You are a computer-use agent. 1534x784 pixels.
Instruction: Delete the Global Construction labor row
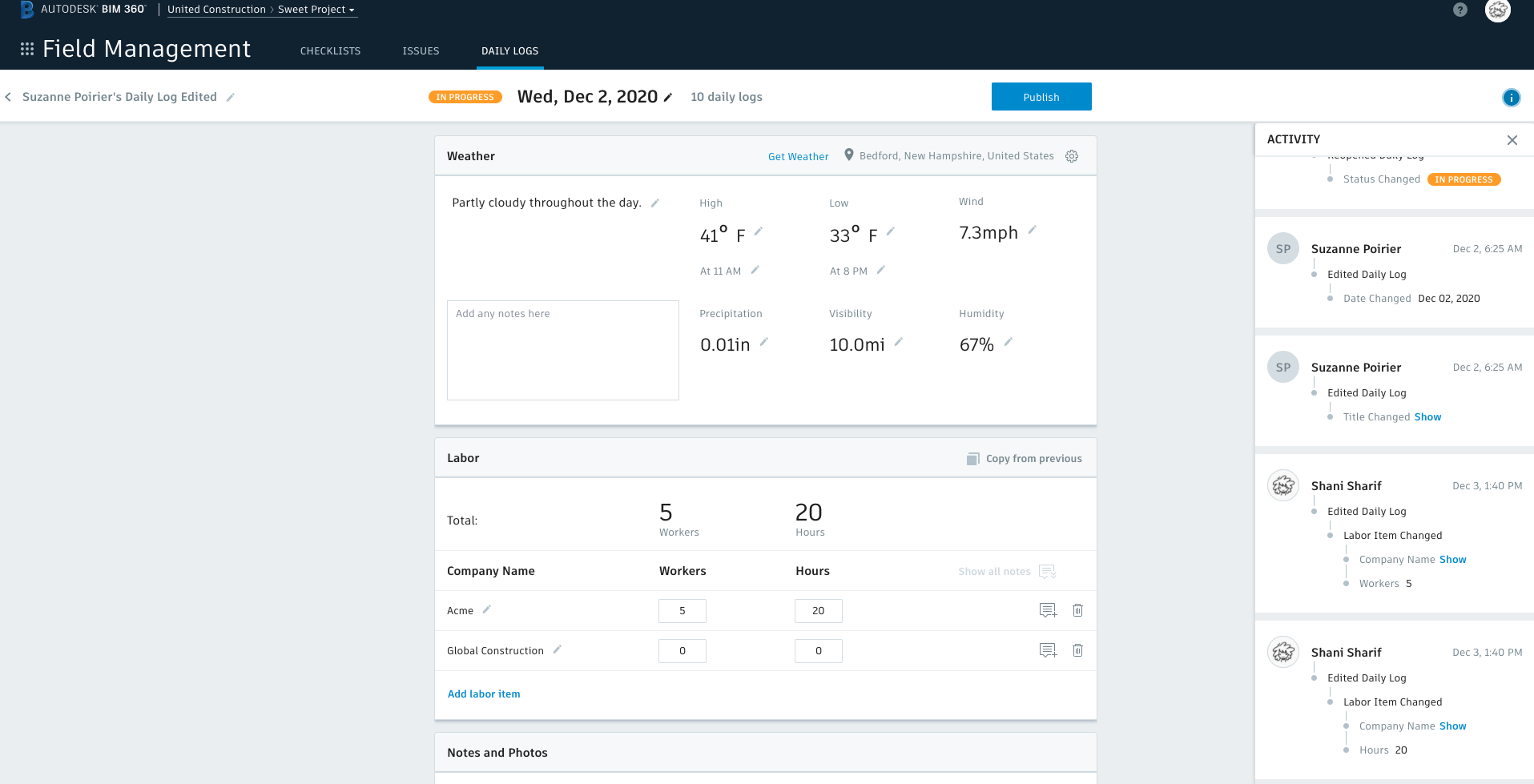(x=1077, y=650)
